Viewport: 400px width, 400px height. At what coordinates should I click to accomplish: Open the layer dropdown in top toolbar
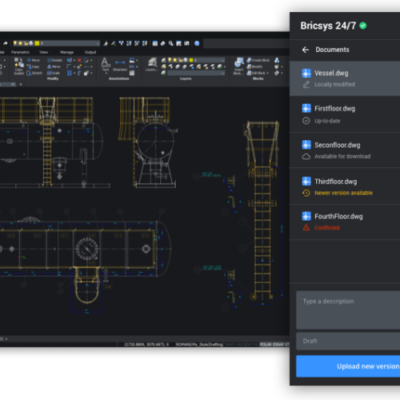(98, 44)
